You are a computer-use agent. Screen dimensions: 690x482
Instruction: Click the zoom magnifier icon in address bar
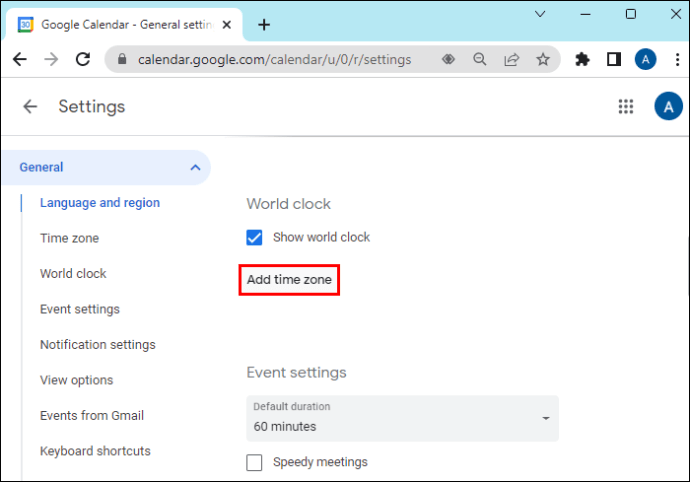tap(480, 60)
